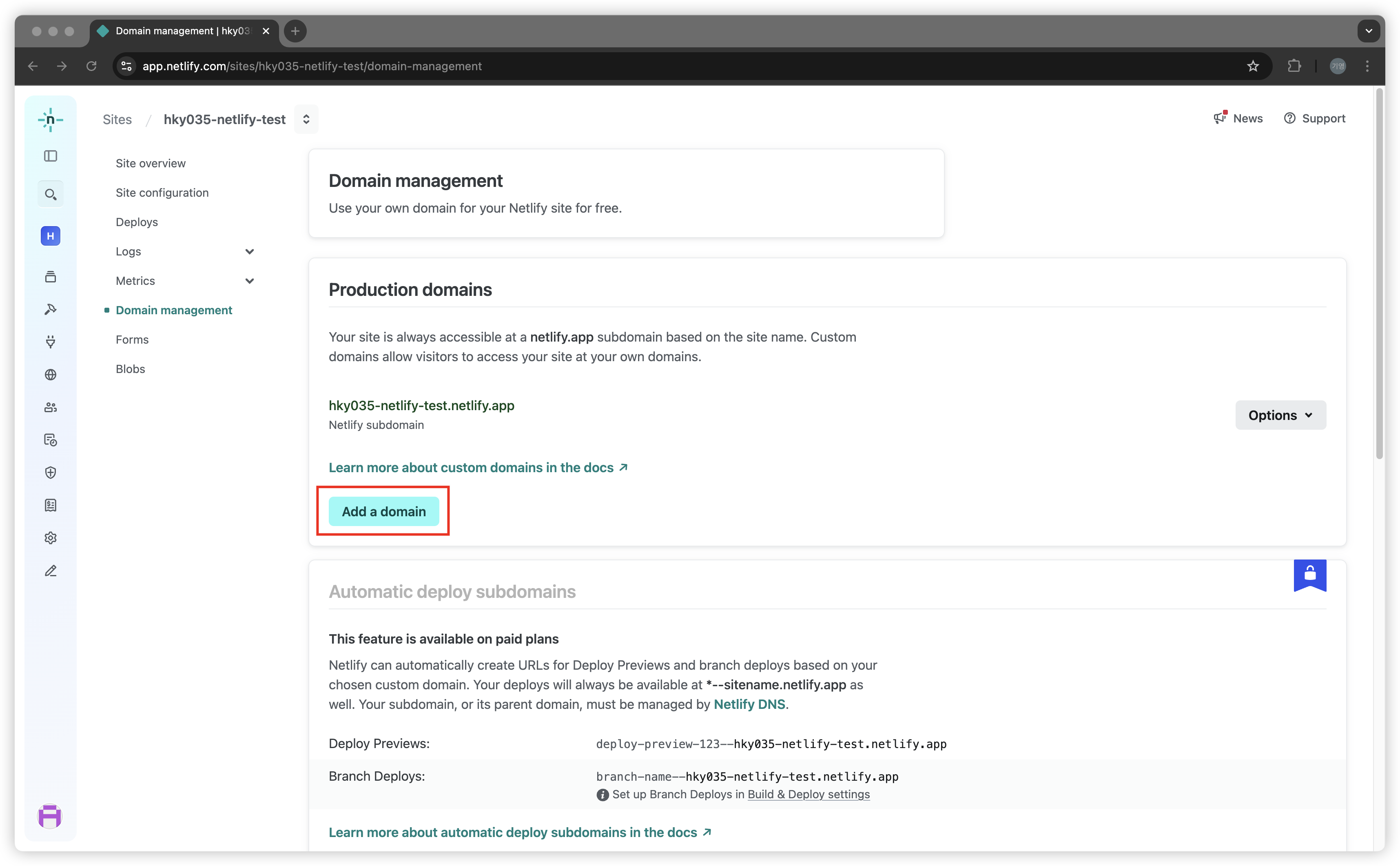The image size is (1400, 866).
Task: Close the Domain management browser tab
Action: click(266, 31)
